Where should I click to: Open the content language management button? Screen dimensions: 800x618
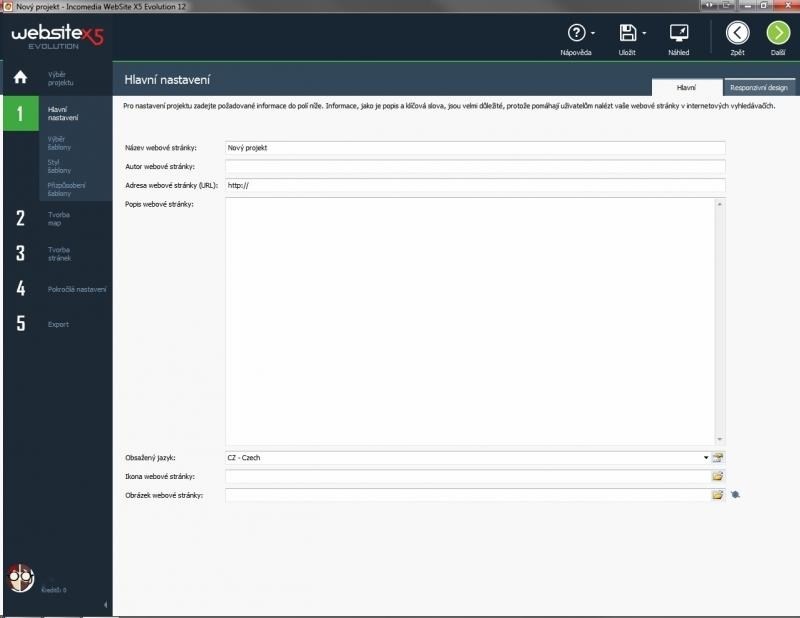[x=717, y=458]
